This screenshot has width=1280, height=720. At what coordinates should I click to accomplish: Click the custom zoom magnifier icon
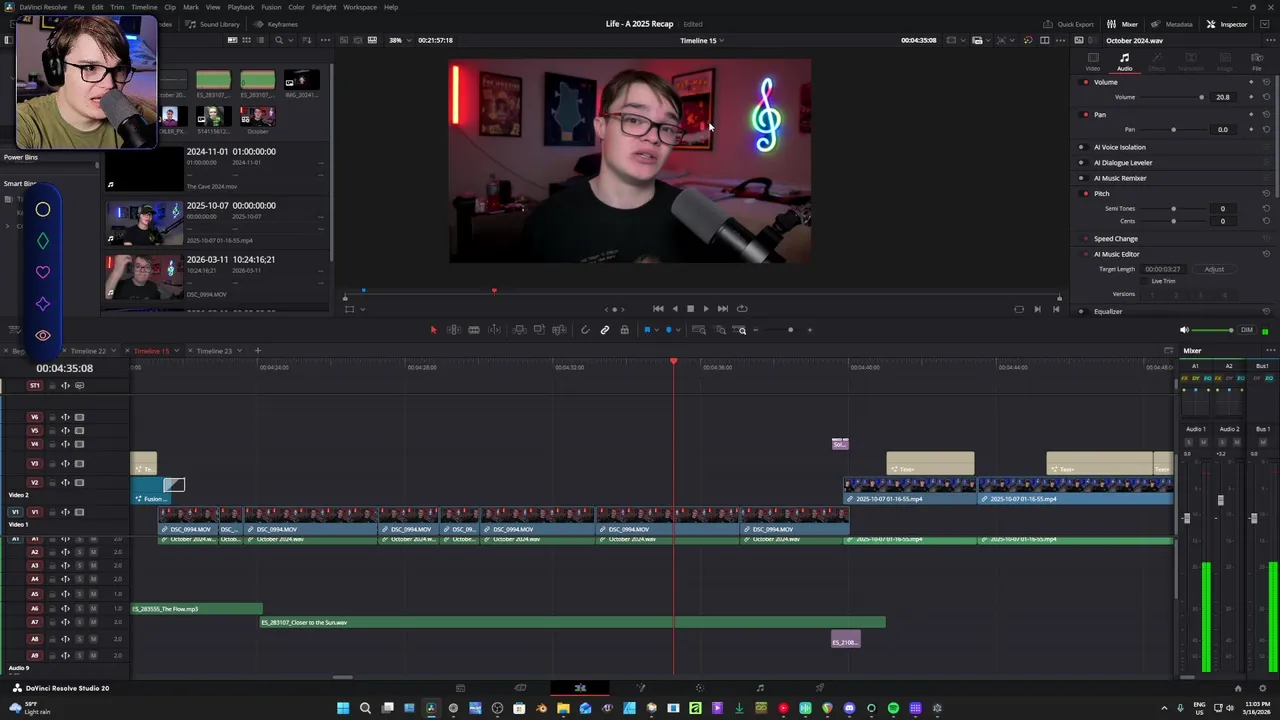pos(741,330)
